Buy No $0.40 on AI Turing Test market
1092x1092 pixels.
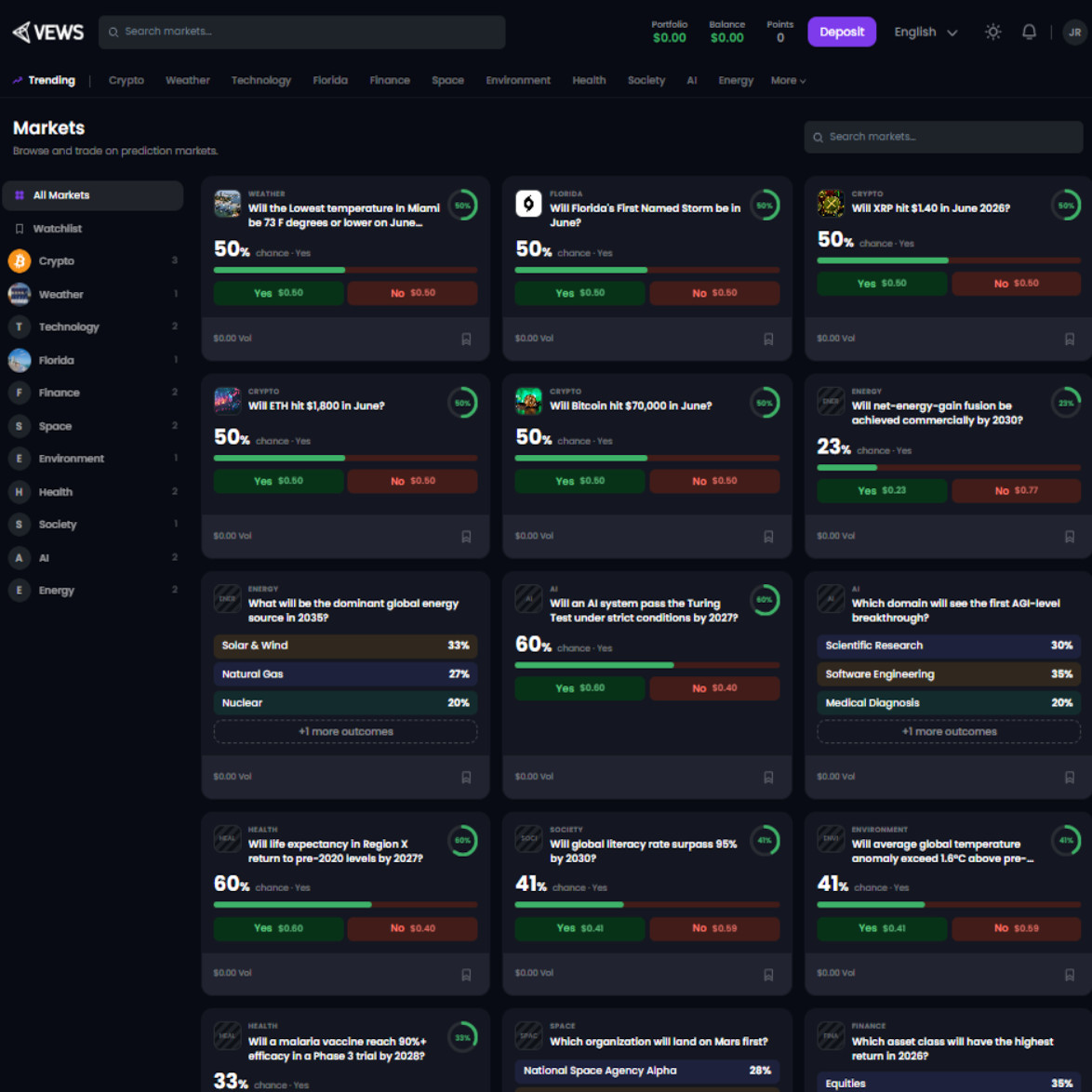[x=714, y=688]
